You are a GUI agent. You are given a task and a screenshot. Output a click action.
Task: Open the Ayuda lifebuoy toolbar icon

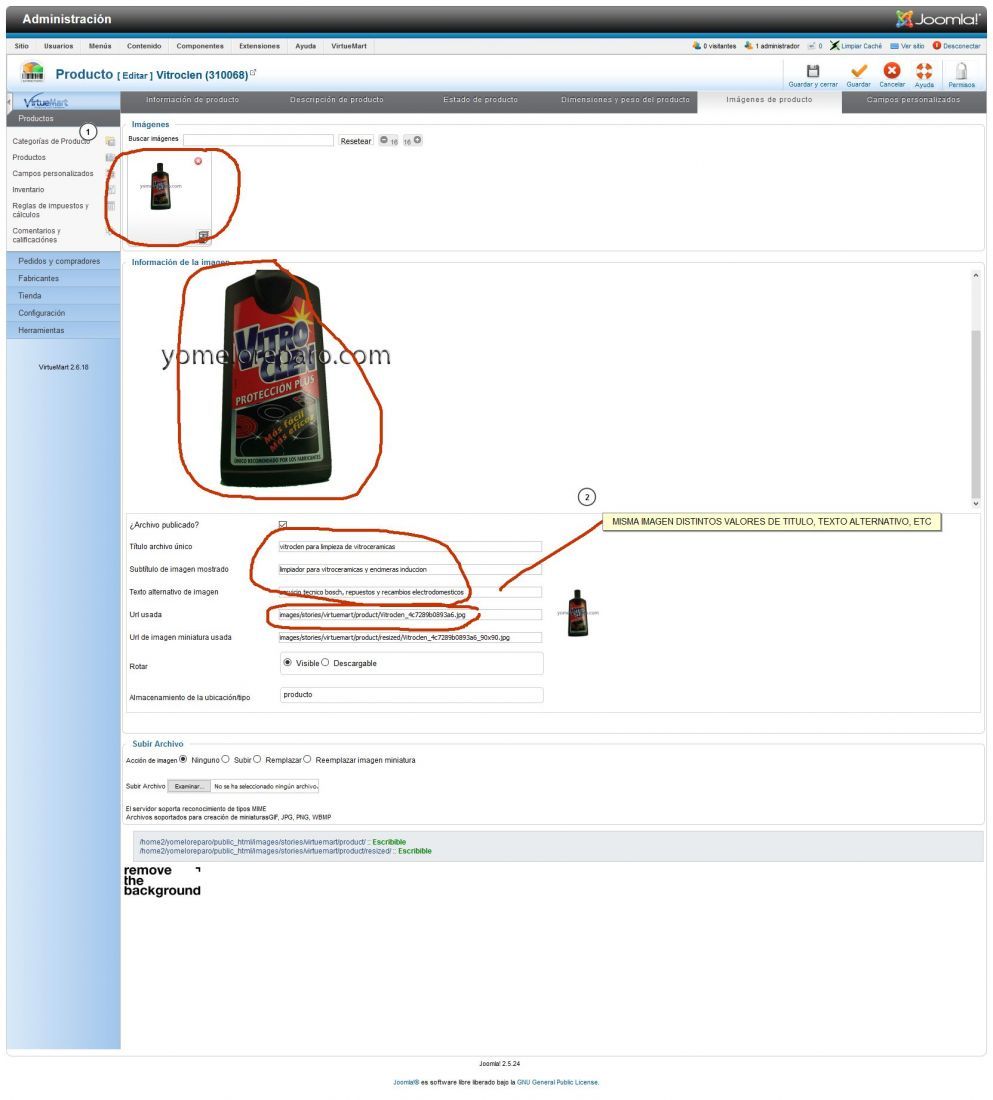[924, 70]
